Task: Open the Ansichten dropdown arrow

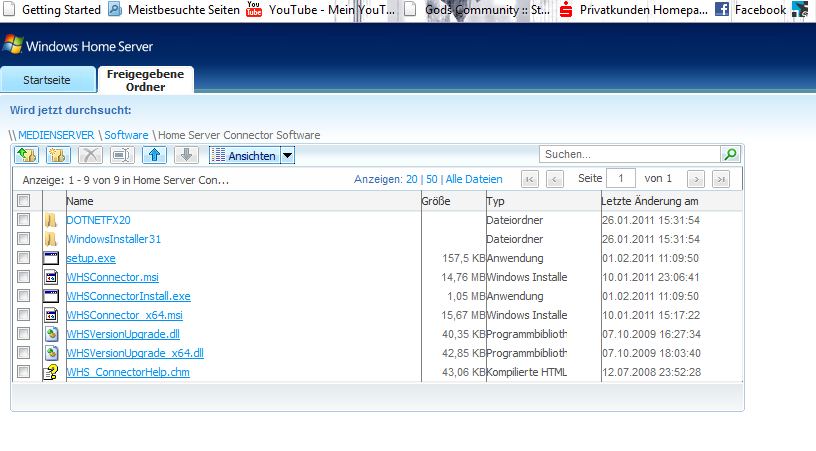Action: (x=287, y=155)
